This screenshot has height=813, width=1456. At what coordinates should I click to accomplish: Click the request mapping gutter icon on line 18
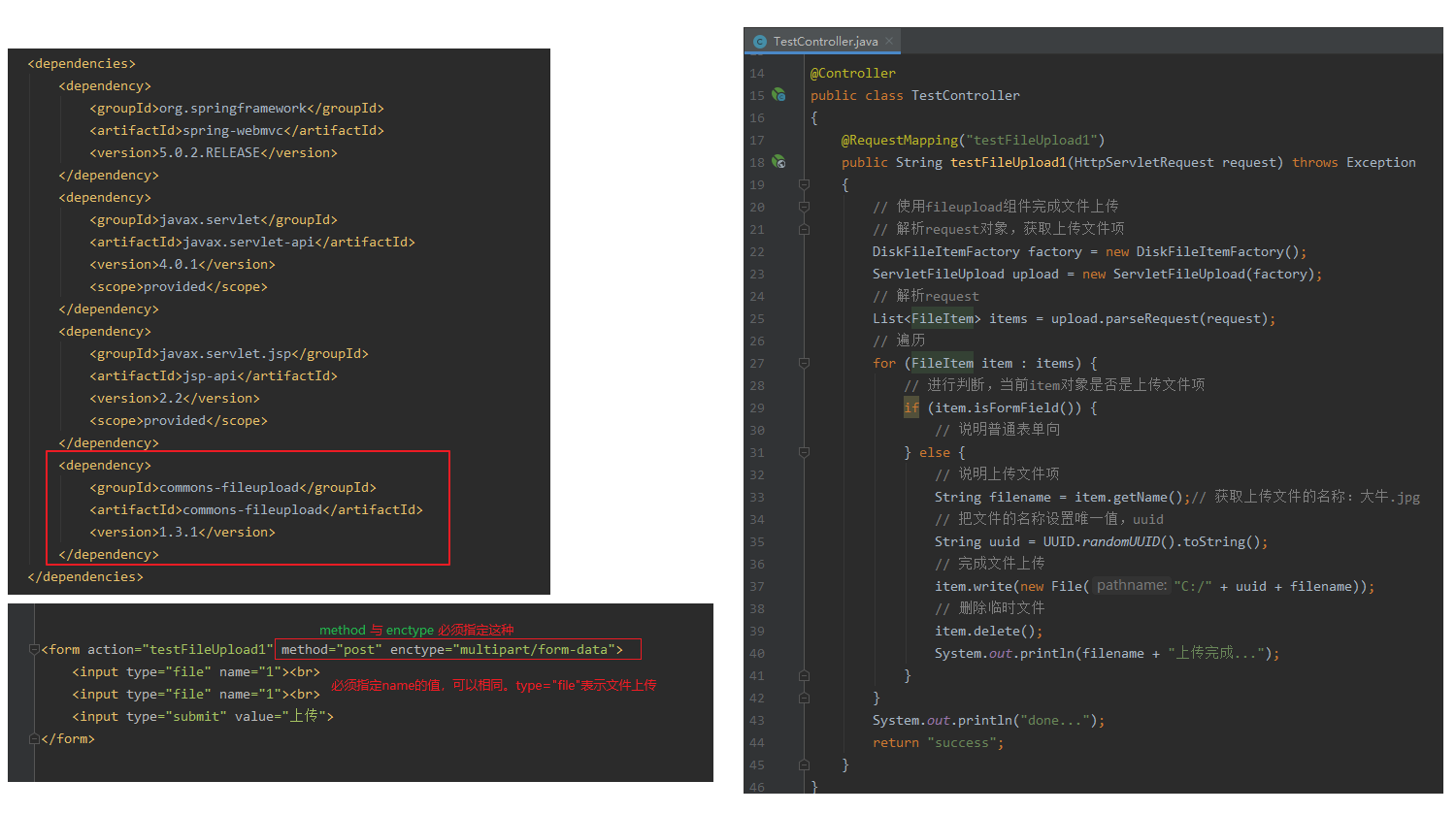778,162
